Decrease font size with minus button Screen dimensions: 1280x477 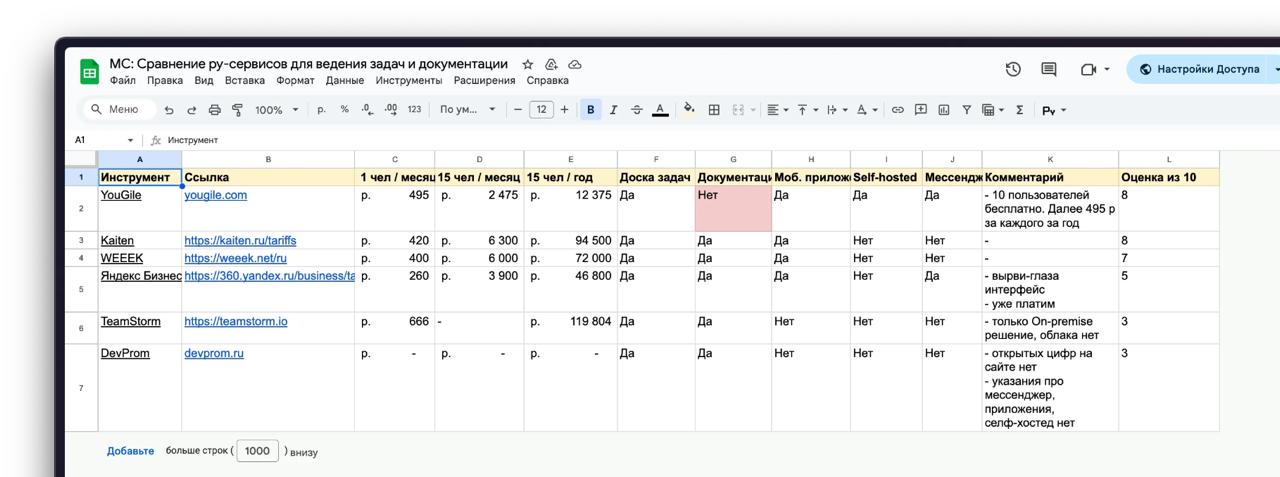pos(518,110)
